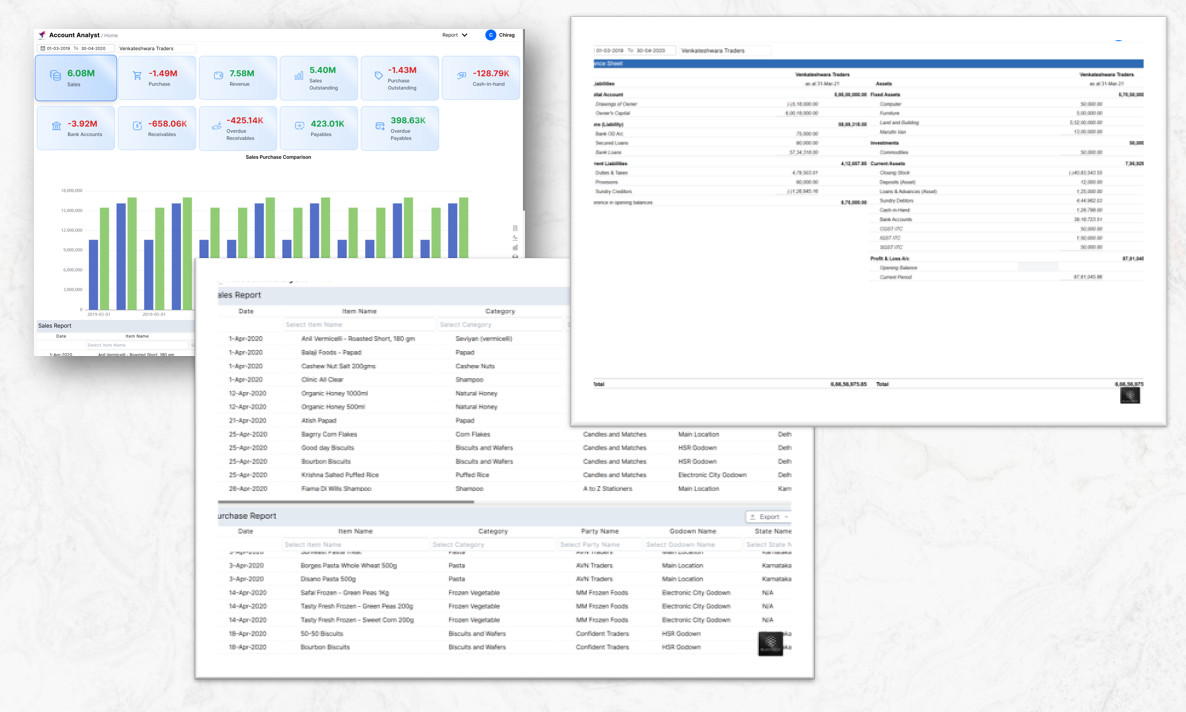
Task: Click the calendar icon in date range
Action: [x=43, y=48]
